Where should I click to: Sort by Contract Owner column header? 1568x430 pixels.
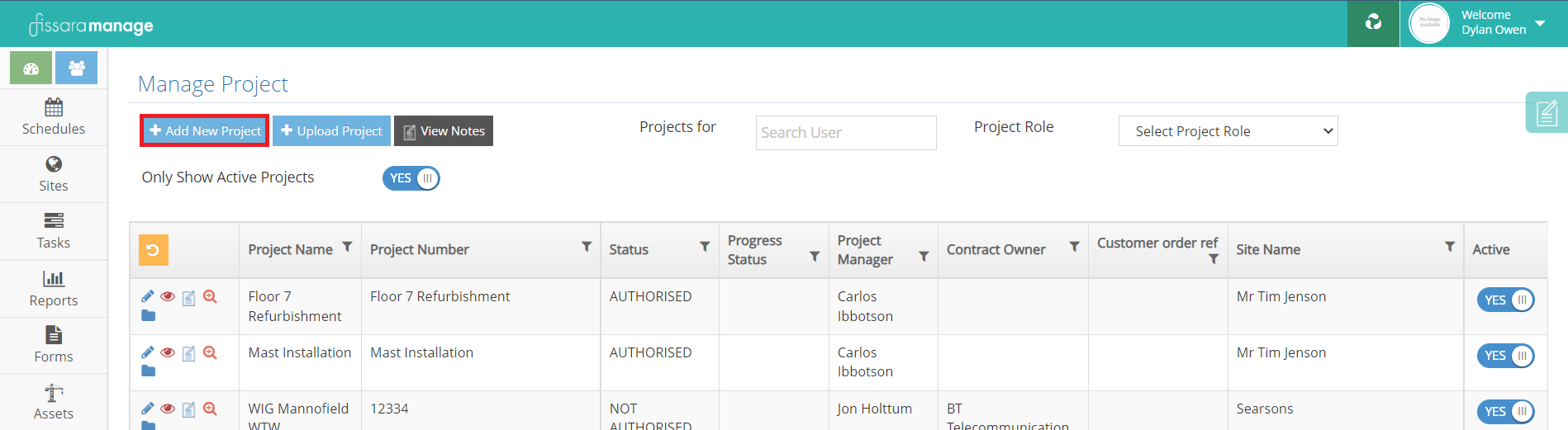[995, 249]
